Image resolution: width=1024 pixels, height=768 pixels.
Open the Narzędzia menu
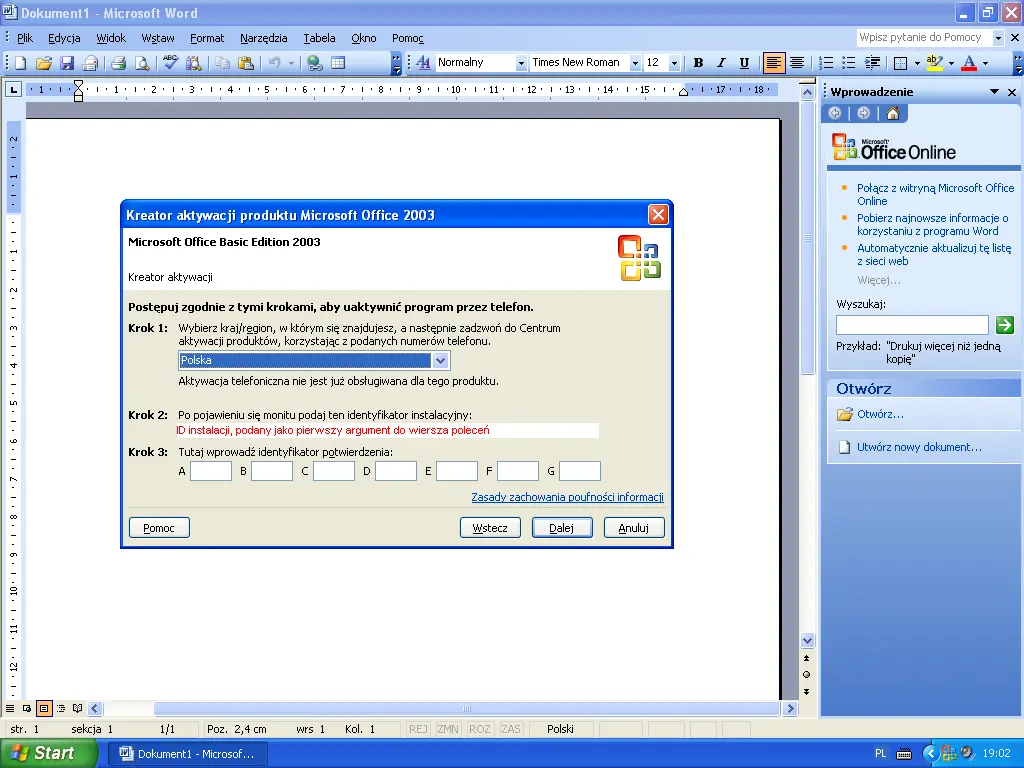tap(263, 38)
